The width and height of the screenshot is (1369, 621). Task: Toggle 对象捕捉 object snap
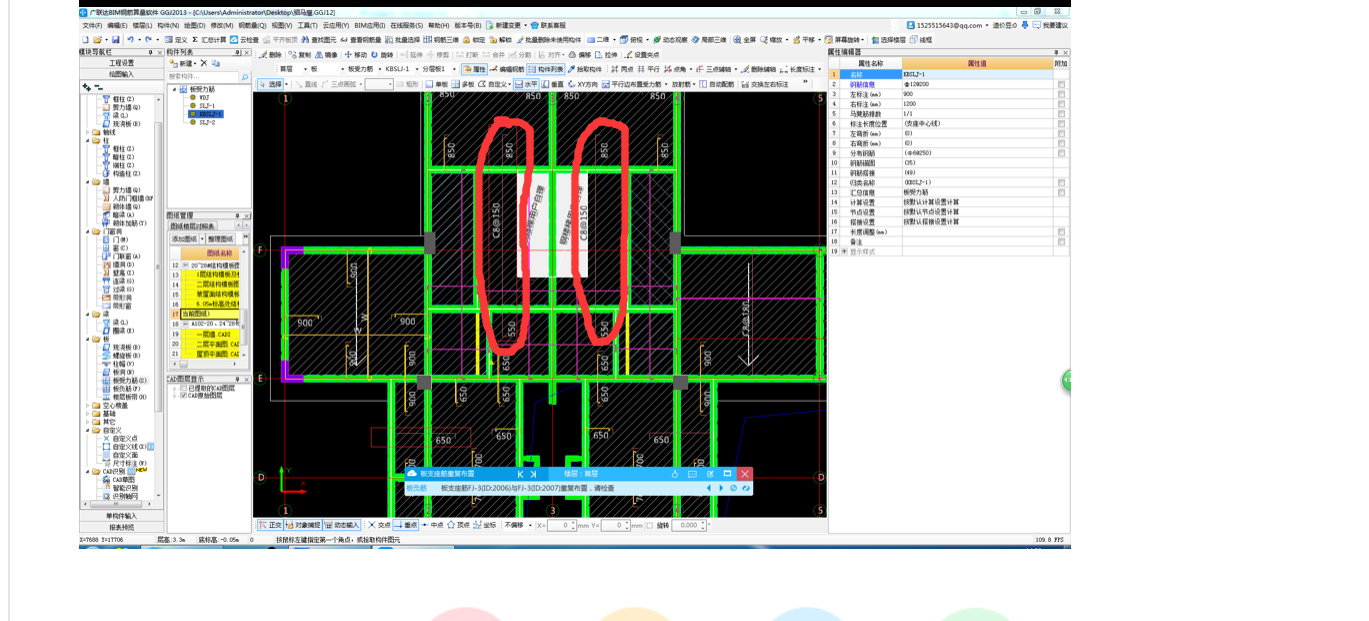pos(302,525)
